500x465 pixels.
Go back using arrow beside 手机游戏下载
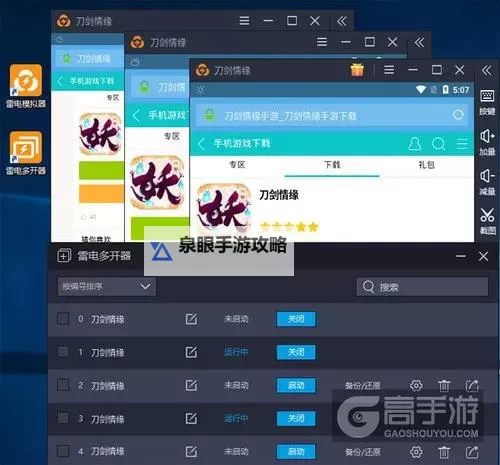click(201, 144)
